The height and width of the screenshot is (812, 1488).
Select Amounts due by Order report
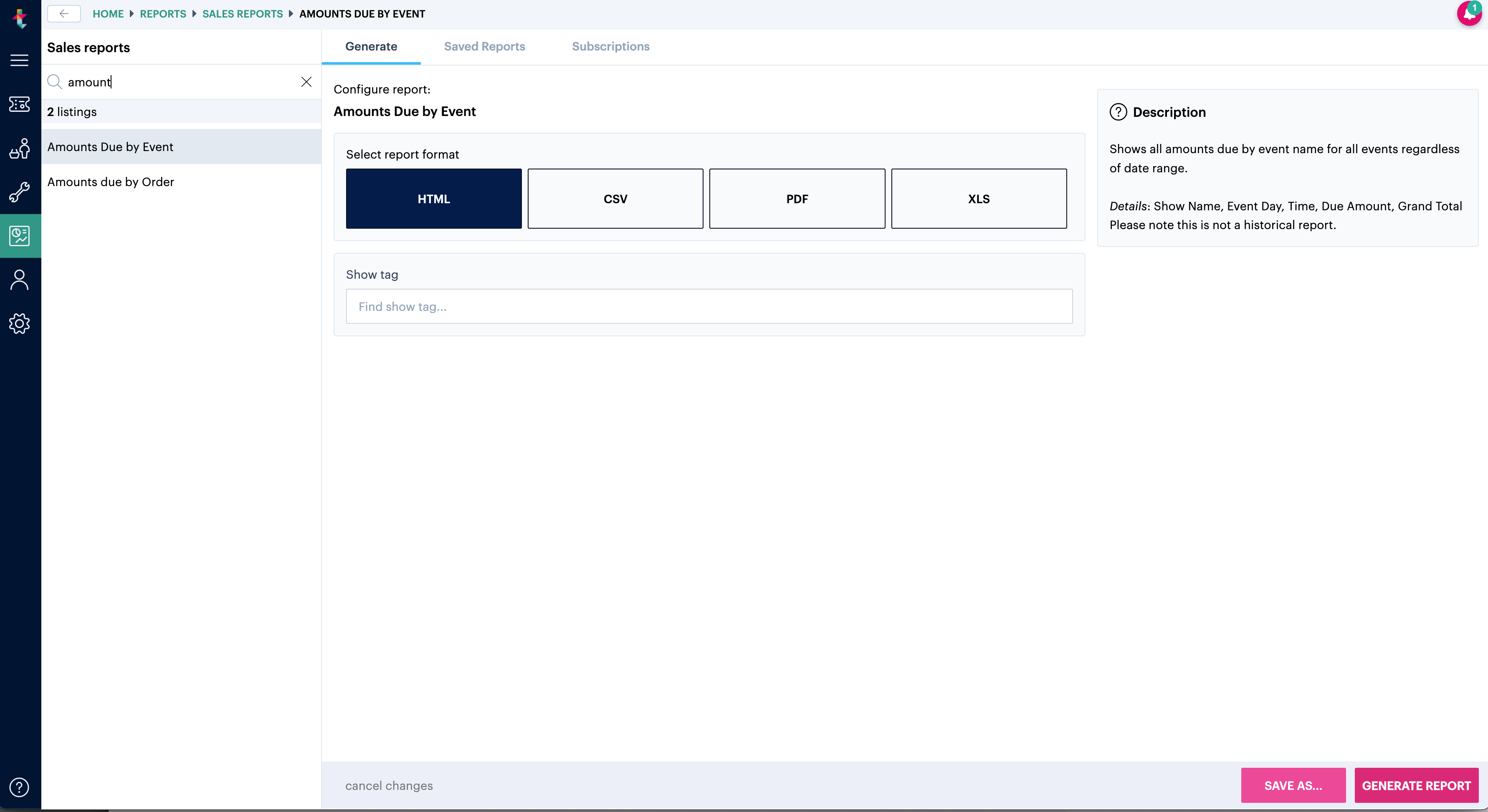111,182
